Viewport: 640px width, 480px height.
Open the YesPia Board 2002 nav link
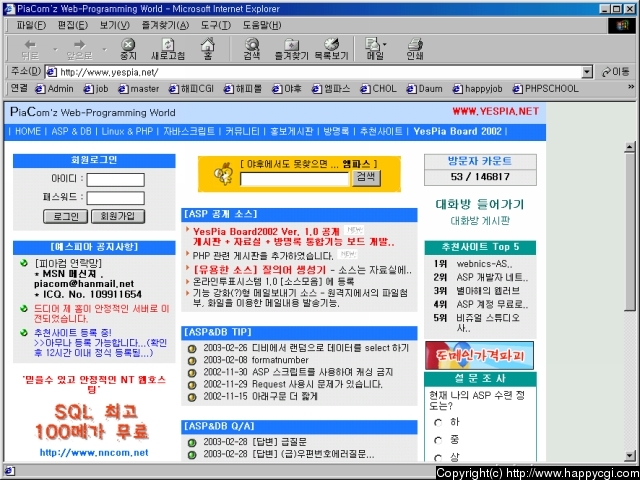(x=457, y=131)
